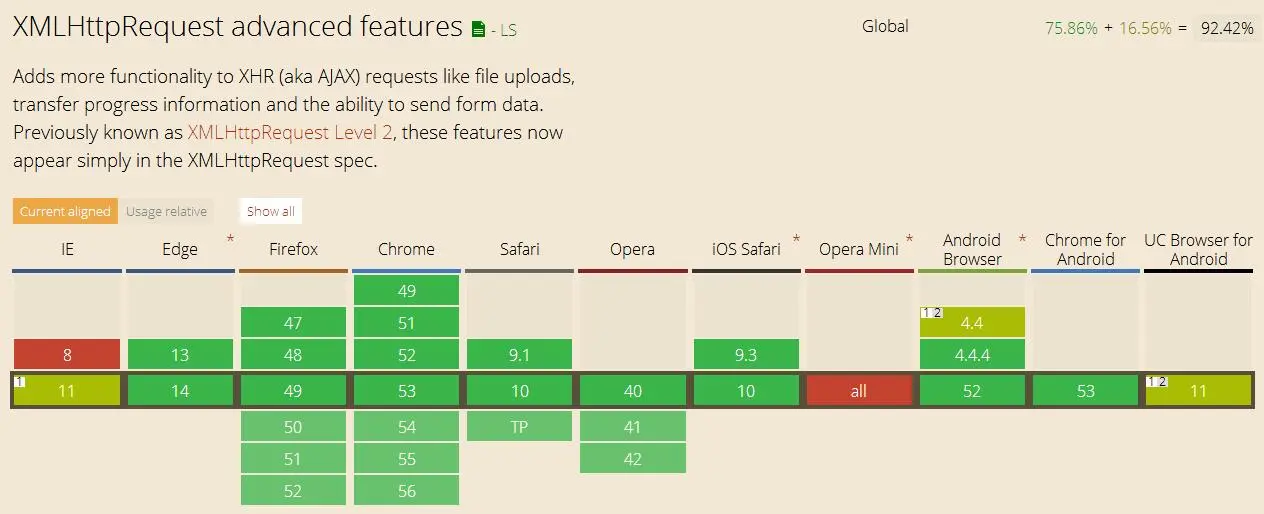Click the asterisk next to Opera Mini

909,240
